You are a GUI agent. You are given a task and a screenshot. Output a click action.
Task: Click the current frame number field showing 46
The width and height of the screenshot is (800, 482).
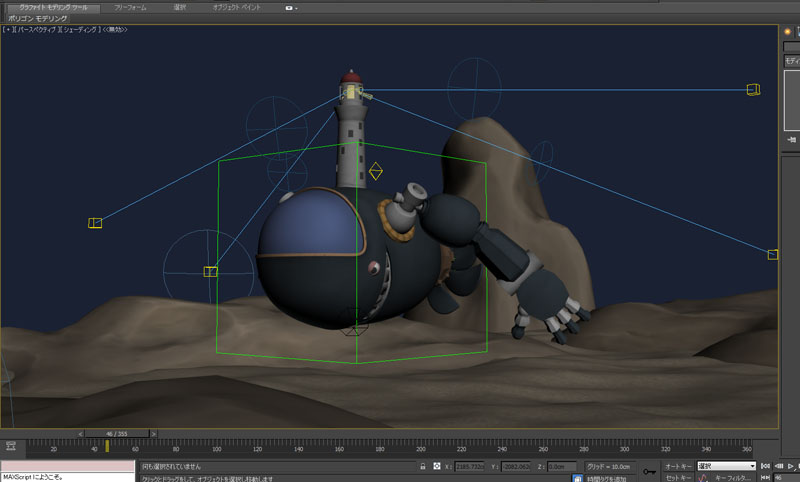point(787,477)
